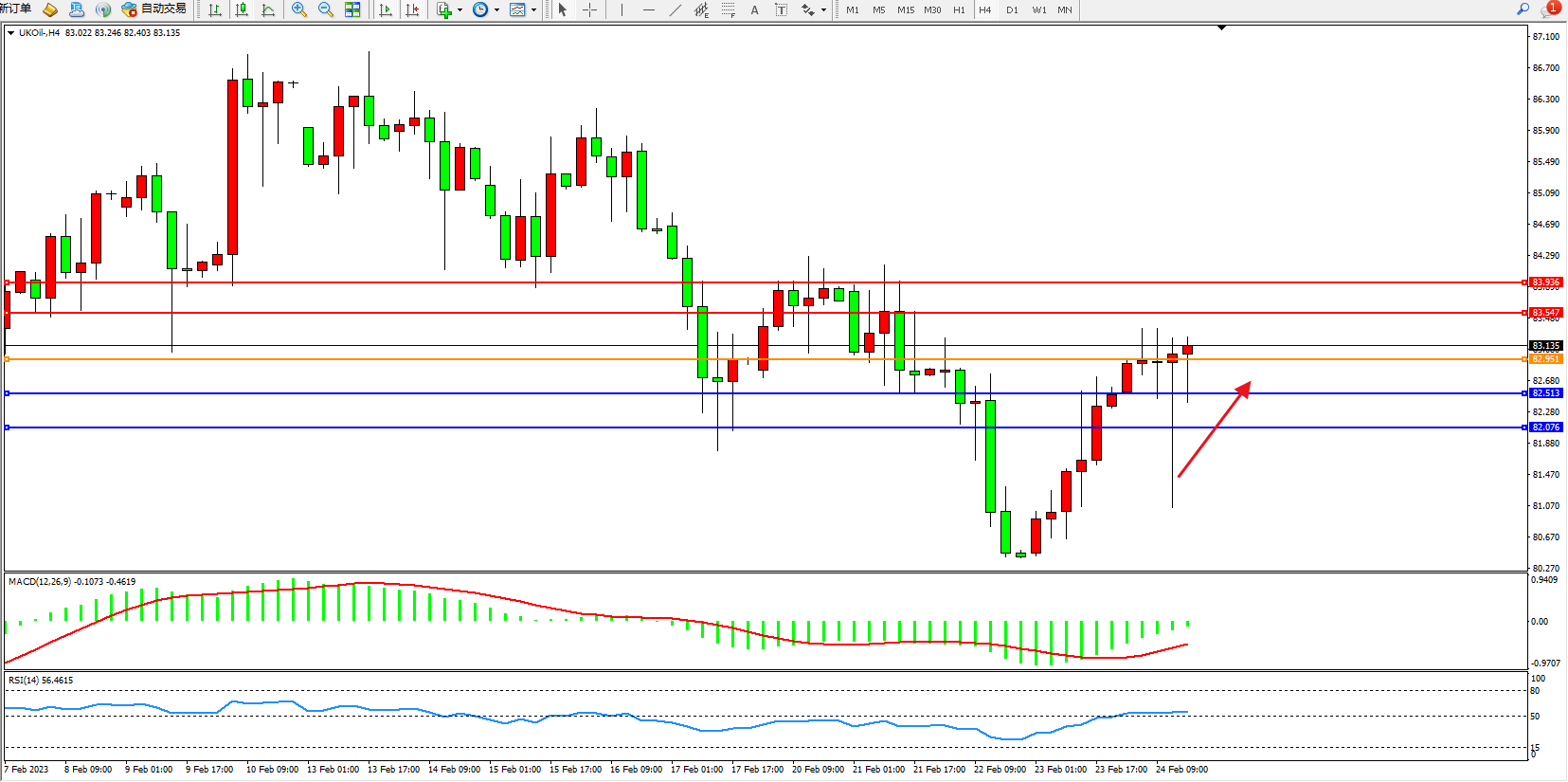Open the periods clock dropdown arrow
Image resolution: width=1568 pixels, height=782 pixels.
497,10
